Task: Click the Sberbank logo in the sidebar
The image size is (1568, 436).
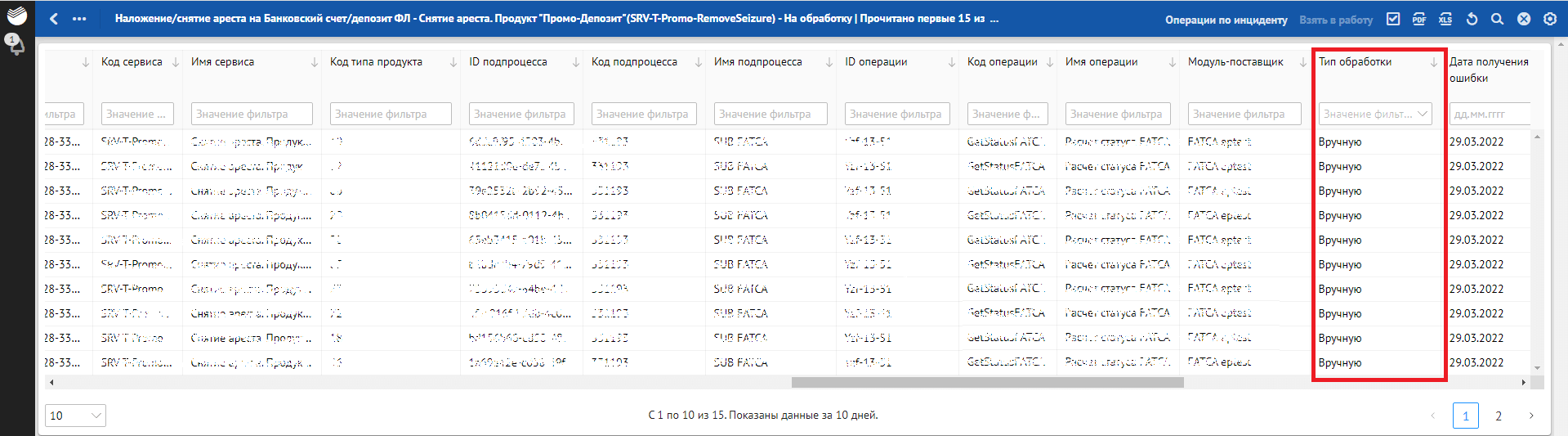Action: coord(16,15)
